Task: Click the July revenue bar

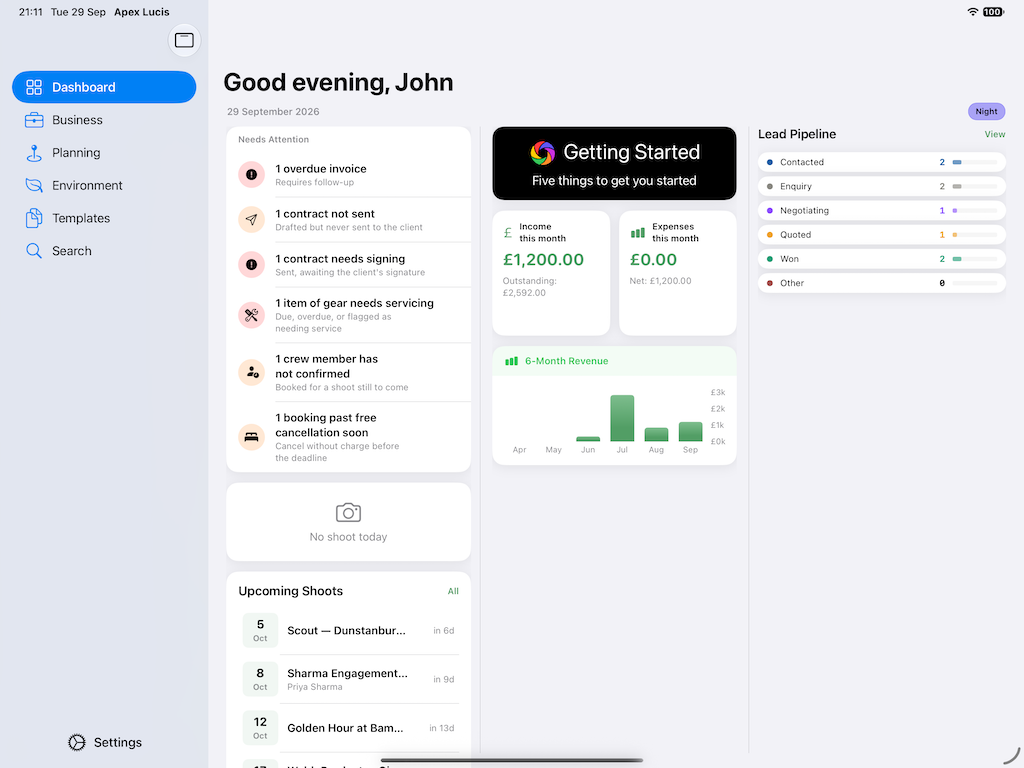Action: (622, 418)
